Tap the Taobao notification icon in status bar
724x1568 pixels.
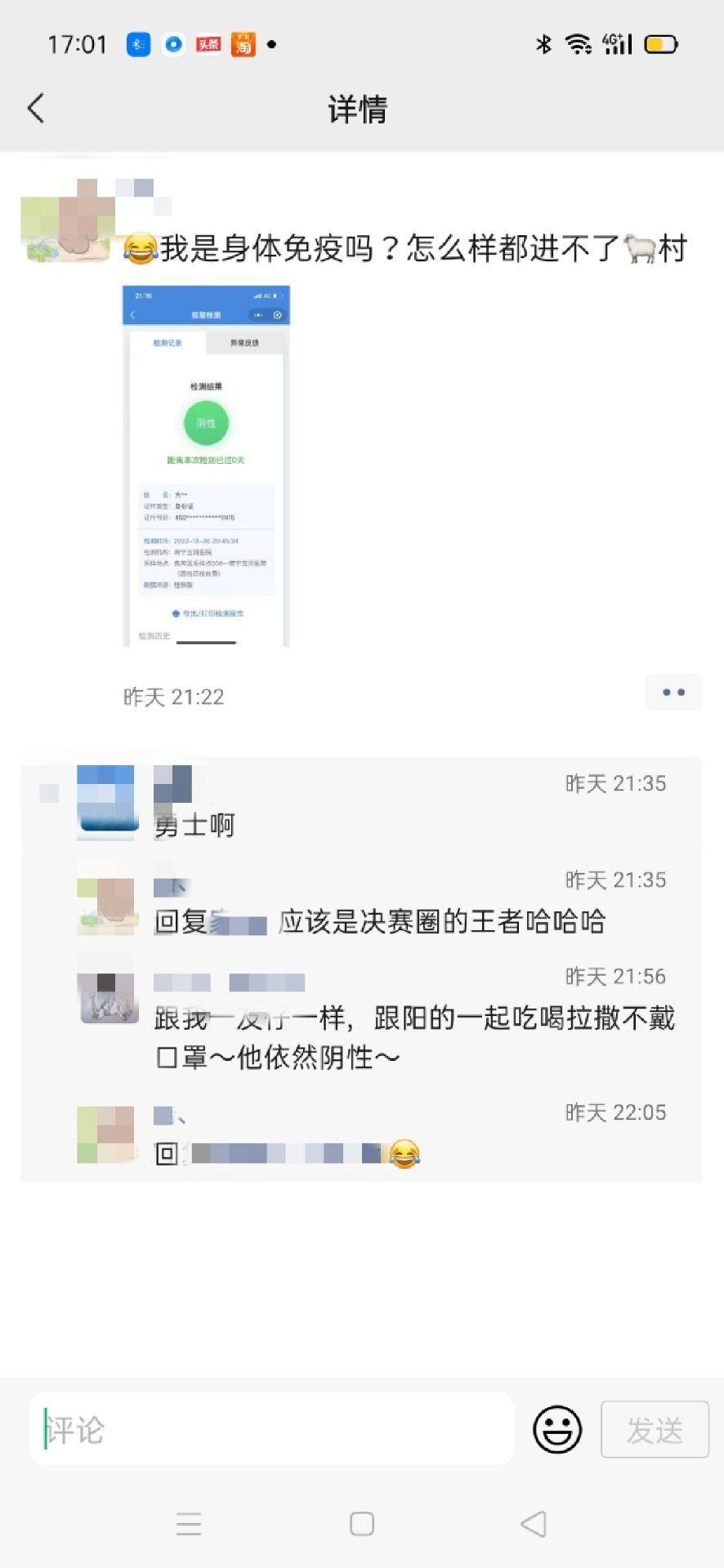(244, 44)
